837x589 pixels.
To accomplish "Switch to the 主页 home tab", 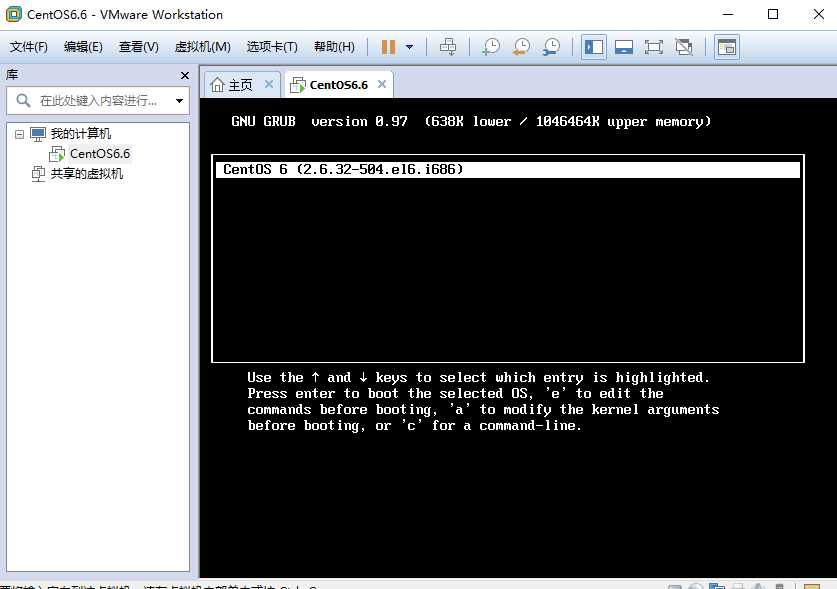I will tap(240, 85).
